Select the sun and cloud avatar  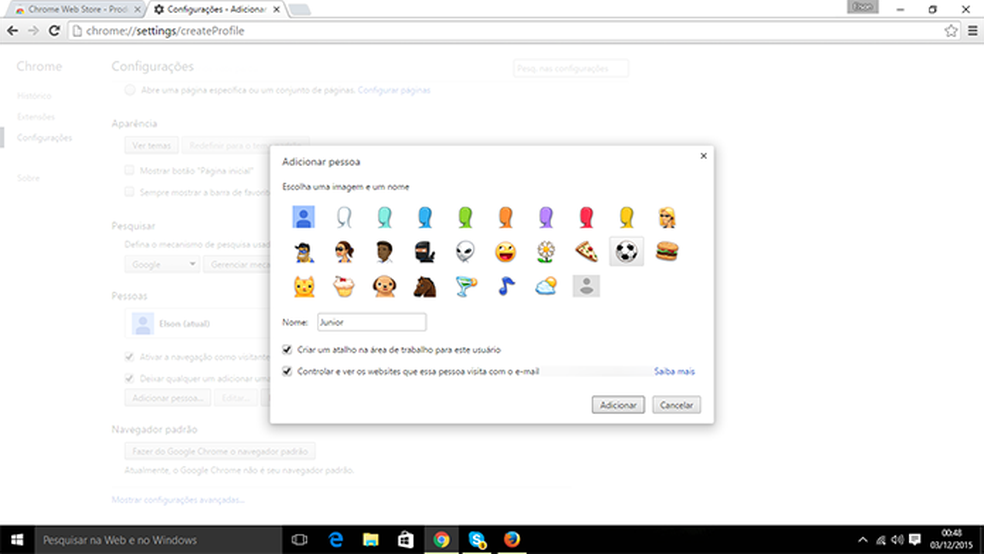coord(546,286)
